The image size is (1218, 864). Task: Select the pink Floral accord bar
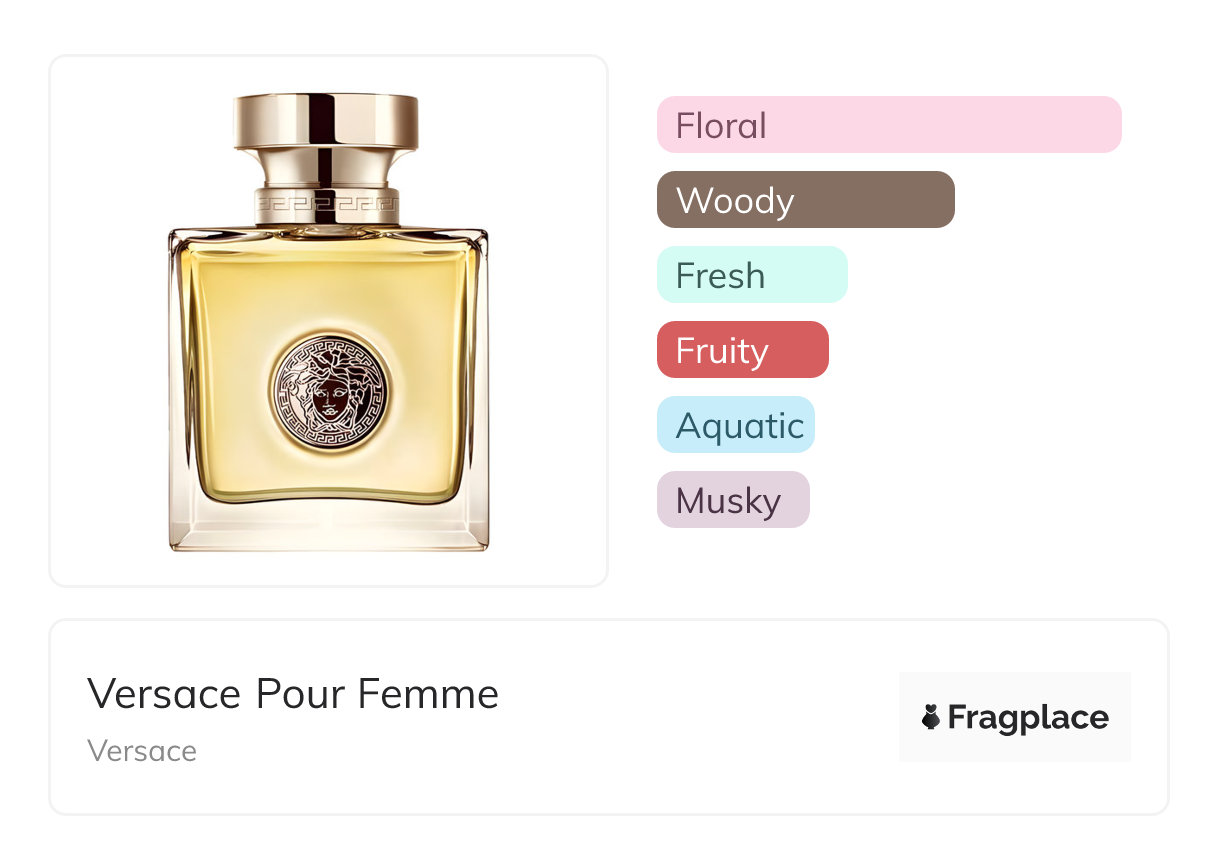(889, 125)
